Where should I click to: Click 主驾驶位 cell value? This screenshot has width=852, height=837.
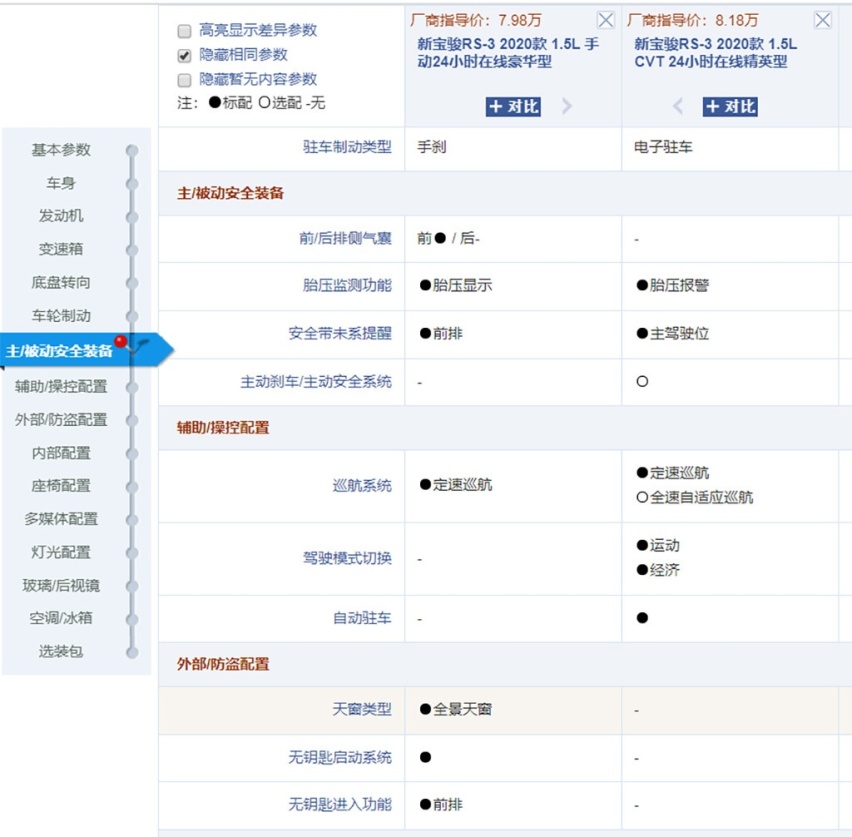coord(673,333)
